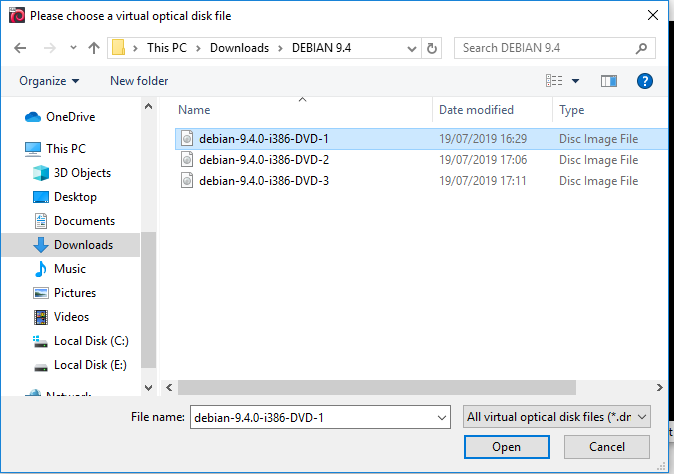Viewport: 674px width, 474px height.
Task: Click 'DEBIAN 9.4' breadcrumb segment
Action: 322,48
